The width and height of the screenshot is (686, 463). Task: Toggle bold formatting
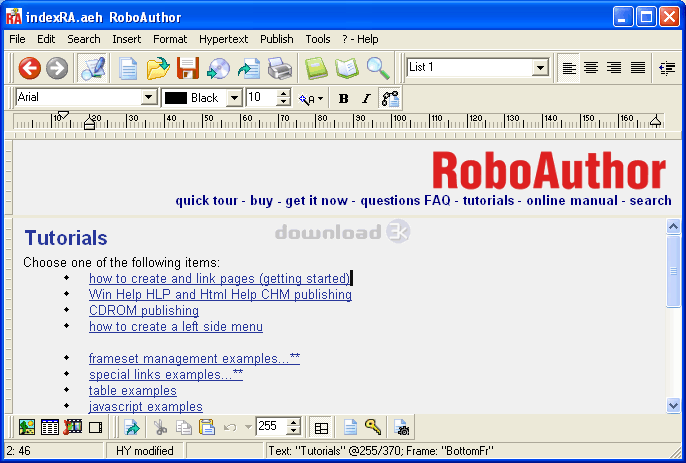[x=343, y=98]
